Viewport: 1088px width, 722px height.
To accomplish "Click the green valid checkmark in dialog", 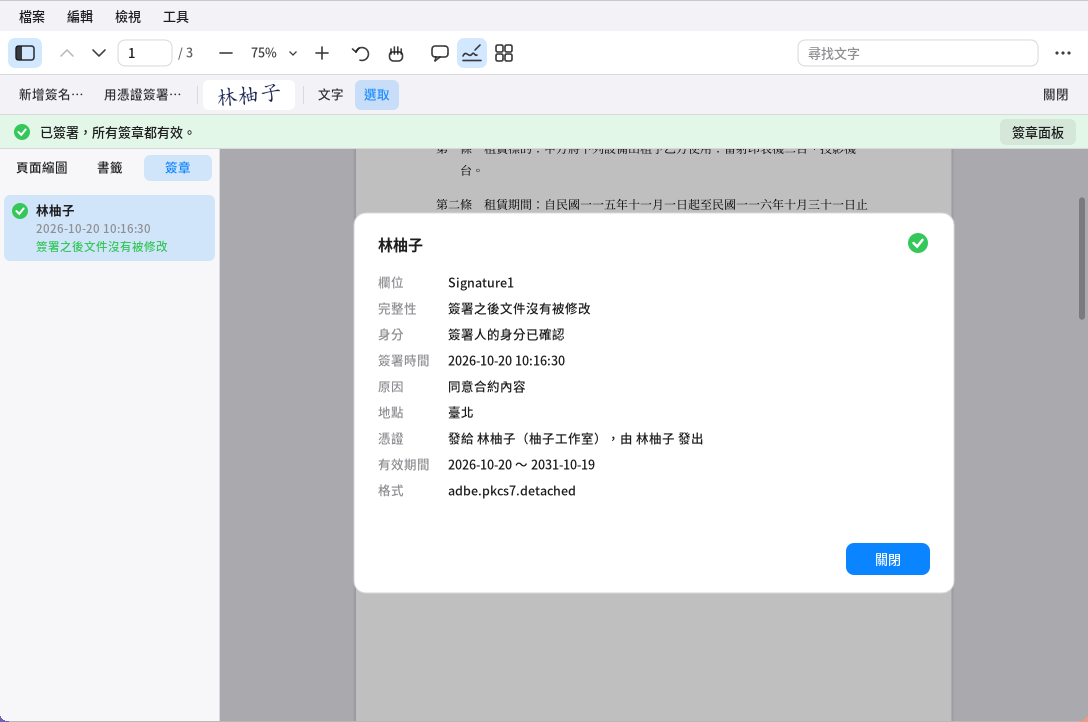I will [917, 243].
